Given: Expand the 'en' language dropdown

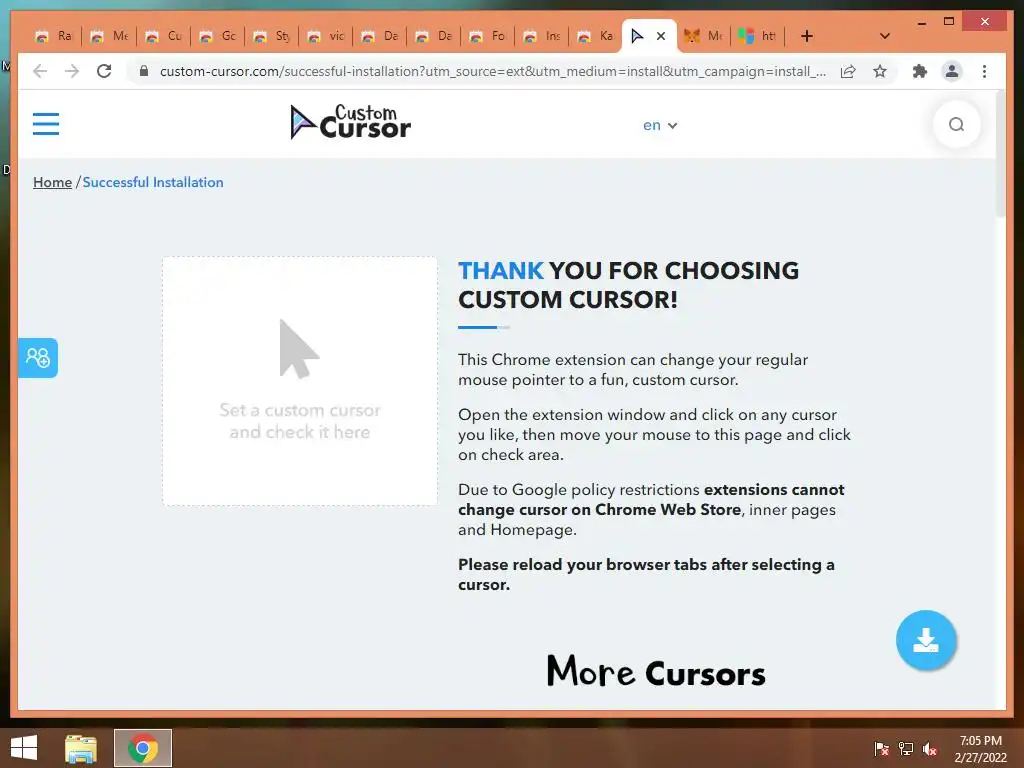Looking at the screenshot, I should coord(660,125).
